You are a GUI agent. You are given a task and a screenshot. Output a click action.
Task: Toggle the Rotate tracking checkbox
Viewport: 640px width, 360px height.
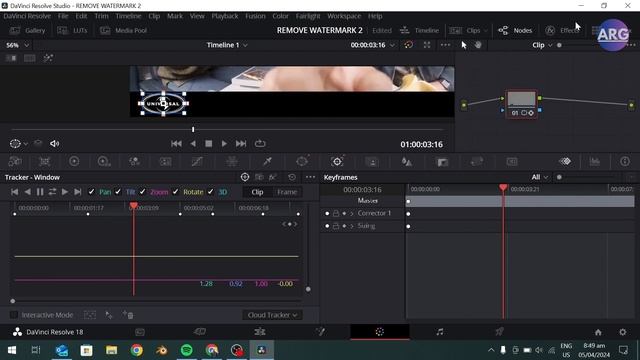[x=176, y=192]
